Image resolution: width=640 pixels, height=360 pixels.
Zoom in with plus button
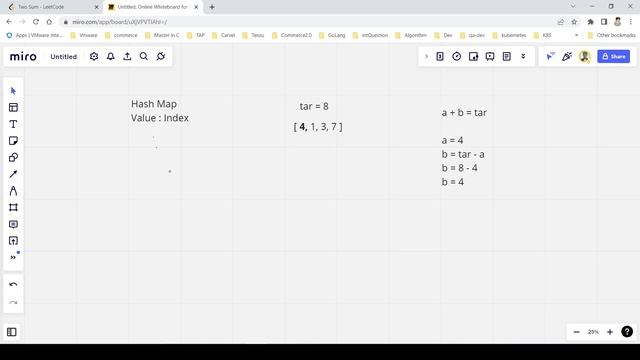click(610, 332)
